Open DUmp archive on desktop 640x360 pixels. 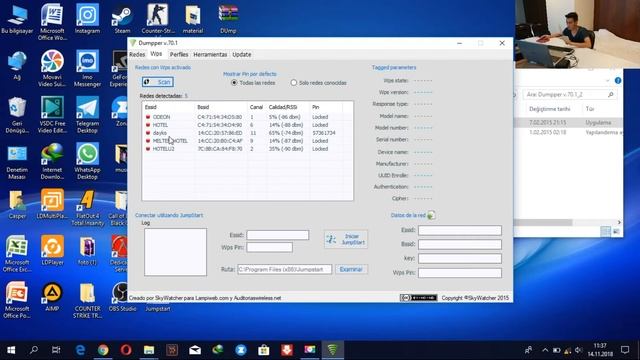228,20
